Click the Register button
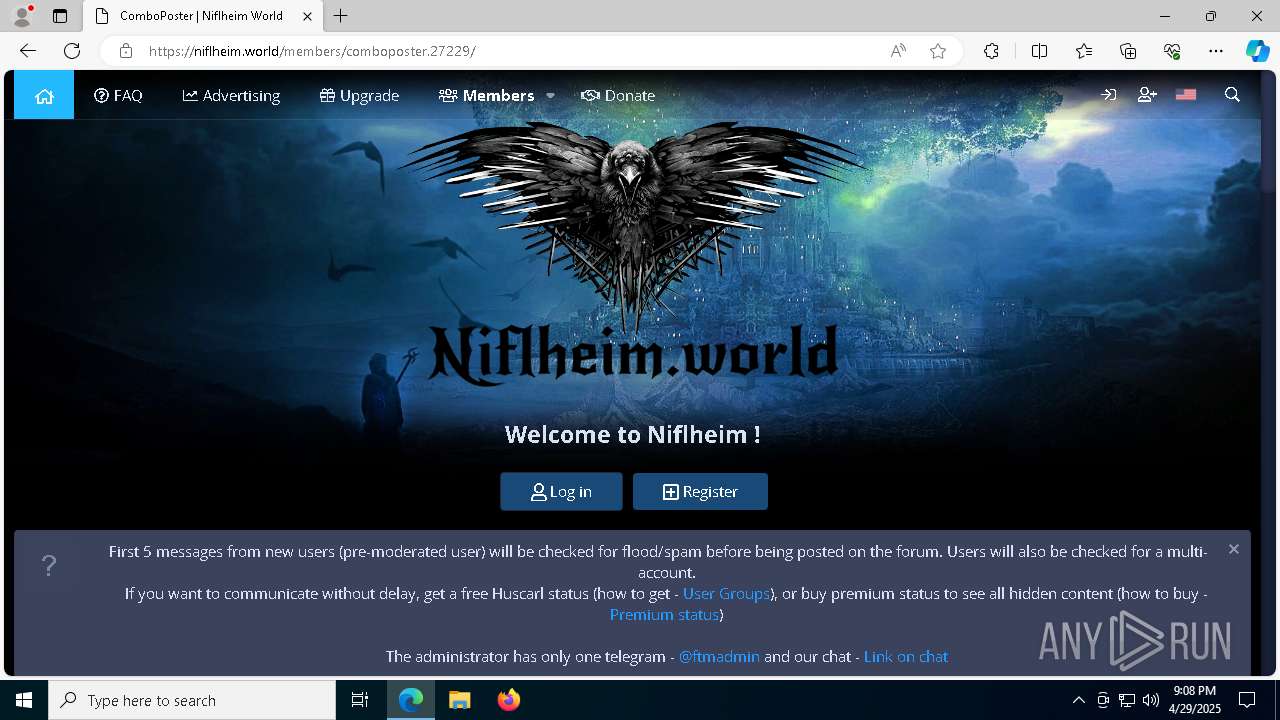The image size is (1280, 720). point(700,492)
